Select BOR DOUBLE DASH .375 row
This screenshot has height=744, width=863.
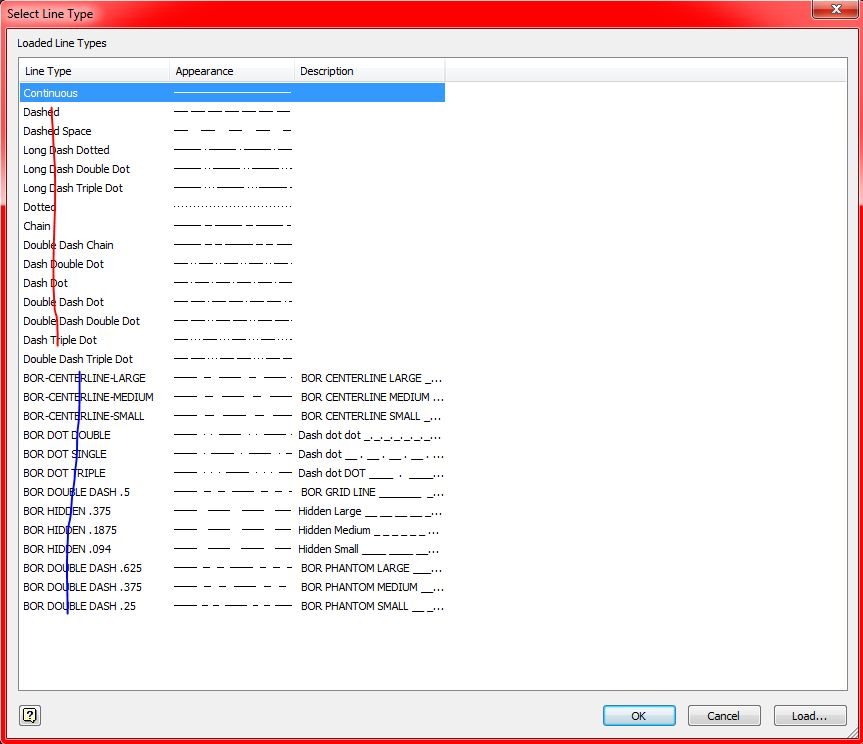tap(232, 587)
